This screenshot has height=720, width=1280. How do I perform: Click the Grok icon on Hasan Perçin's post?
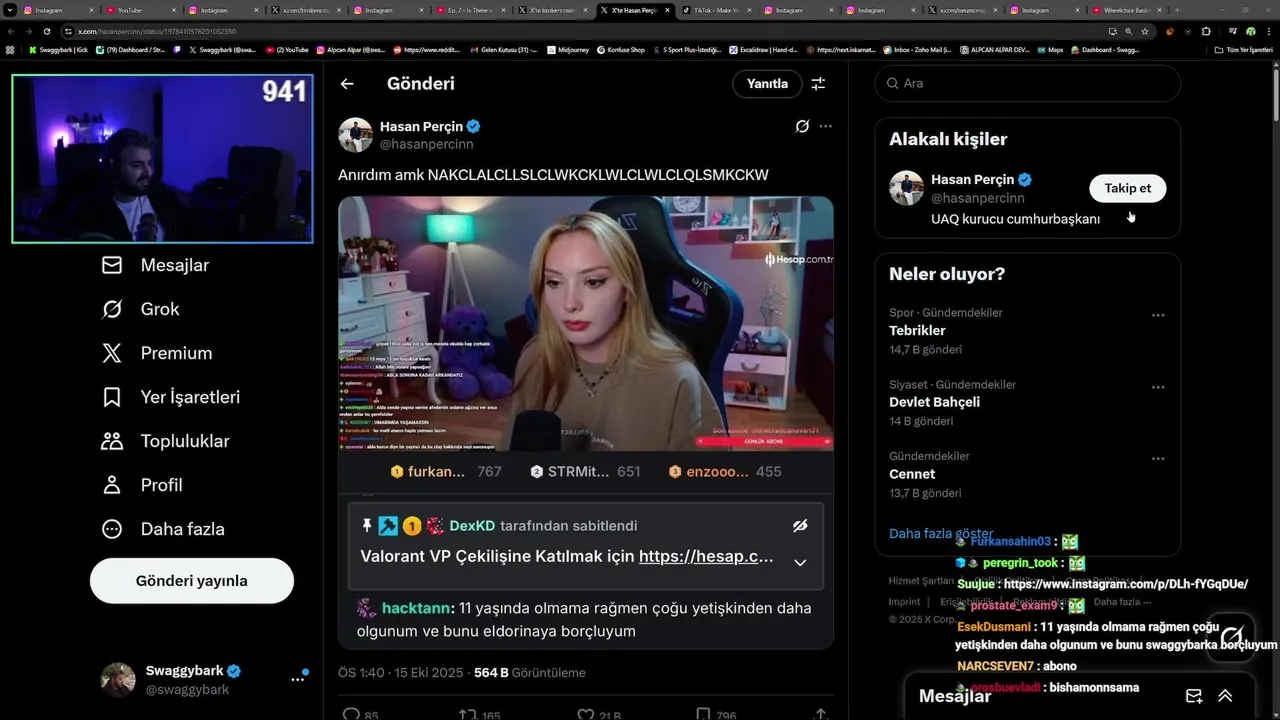click(802, 126)
